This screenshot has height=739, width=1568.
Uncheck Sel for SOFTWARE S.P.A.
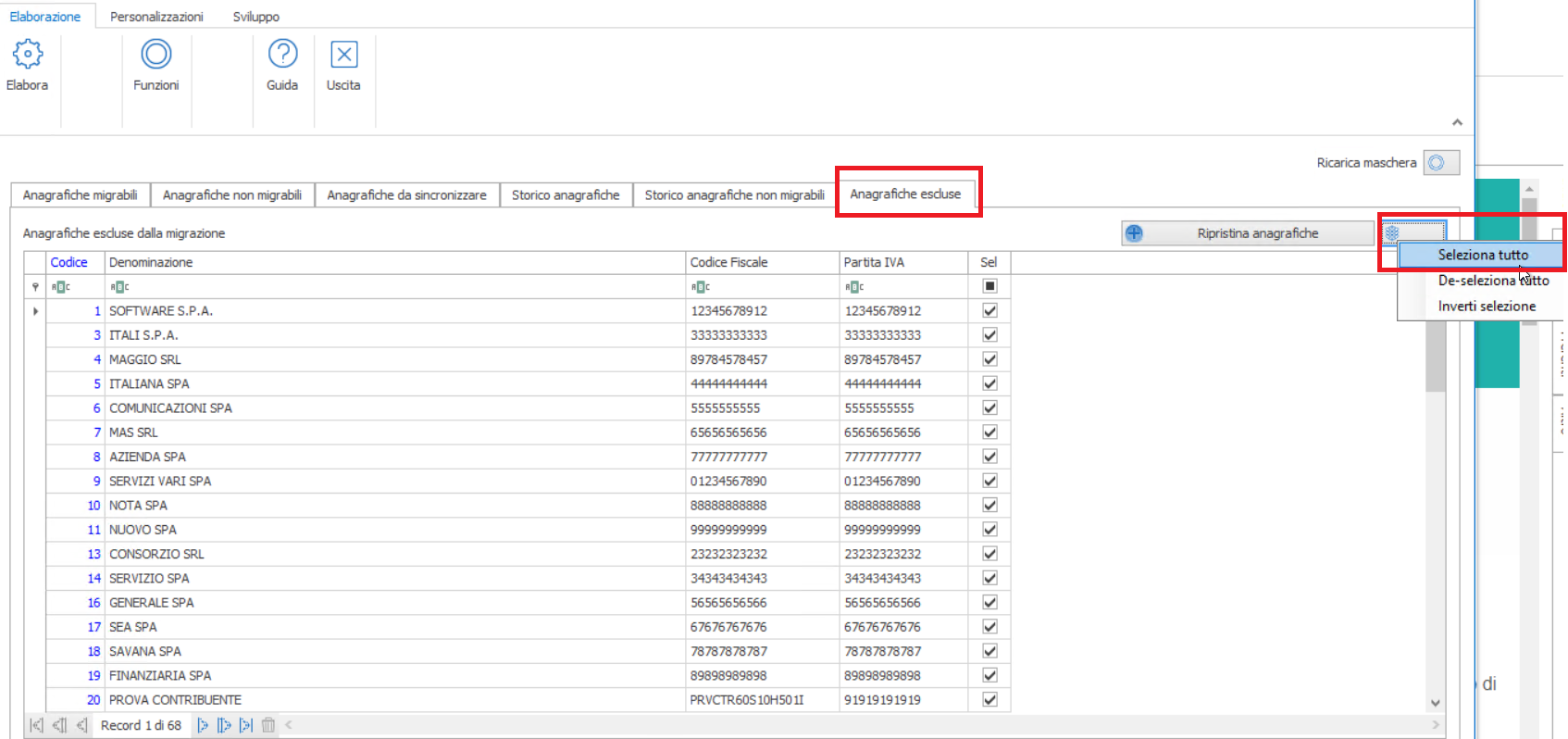coord(989,310)
